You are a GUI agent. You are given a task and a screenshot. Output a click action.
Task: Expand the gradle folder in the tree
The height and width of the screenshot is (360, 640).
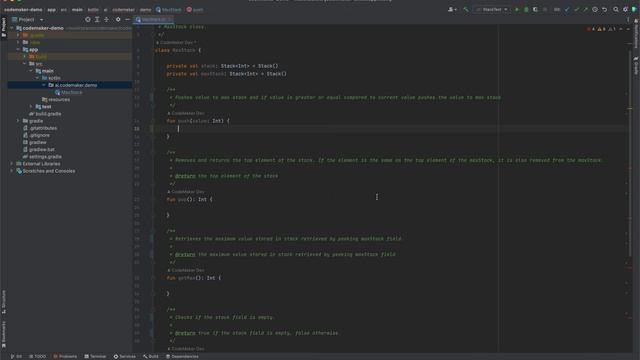(18, 121)
